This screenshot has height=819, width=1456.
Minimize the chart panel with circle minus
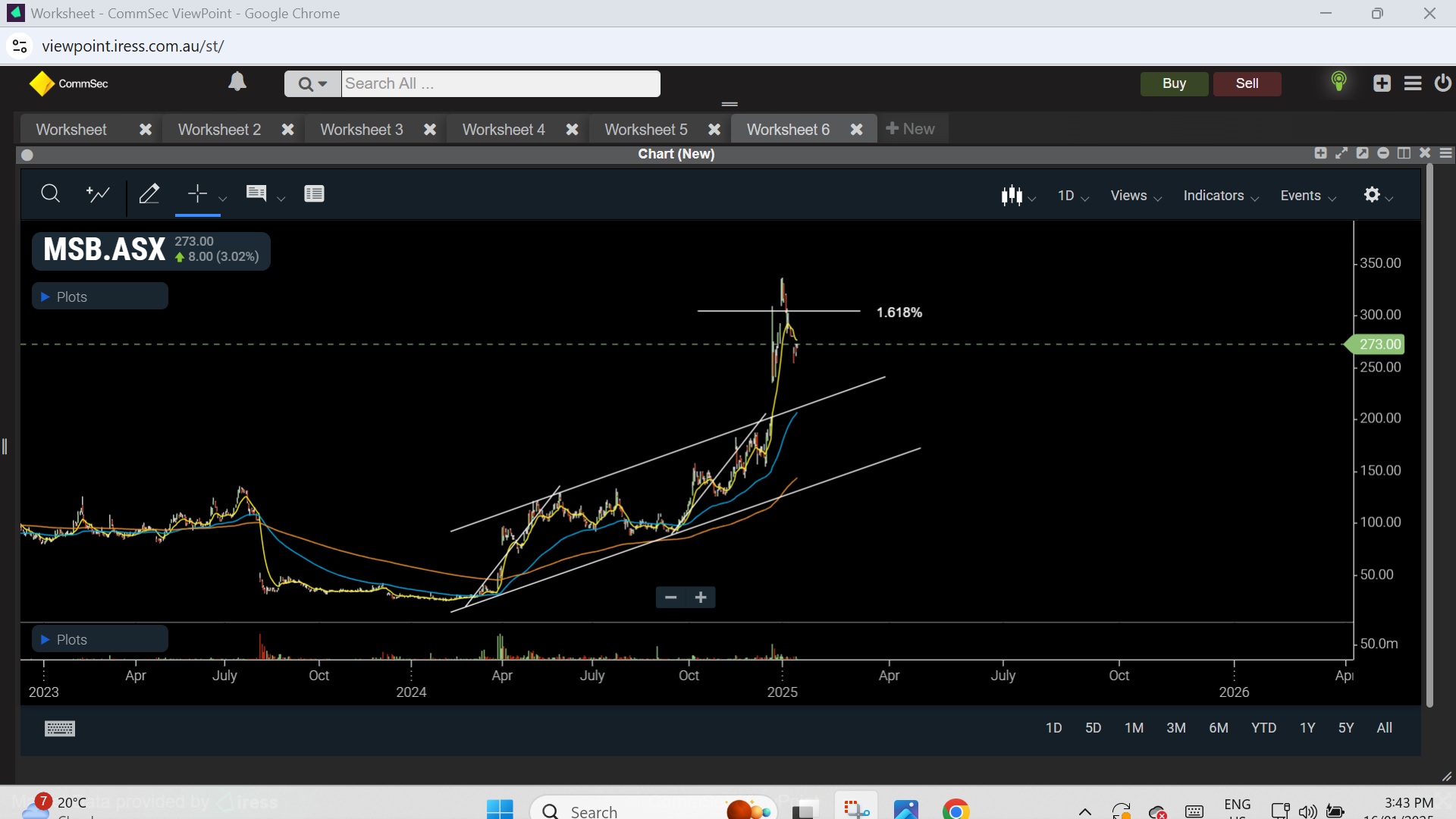click(1383, 153)
